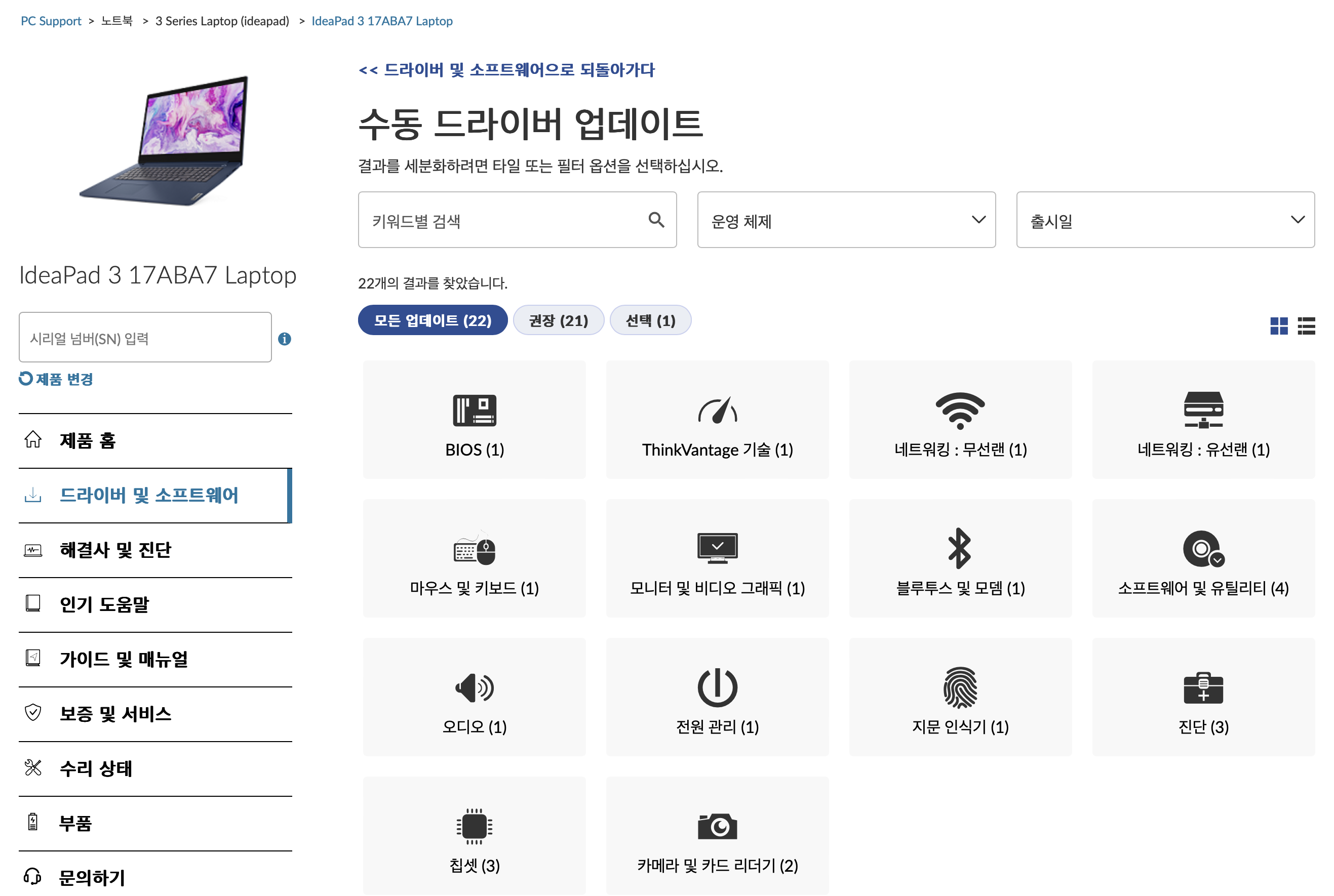Image resolution: width=1334 pixels, height=896 pixels.
Task: Select the chipset chip icon tile
Action: click(474, 826)
